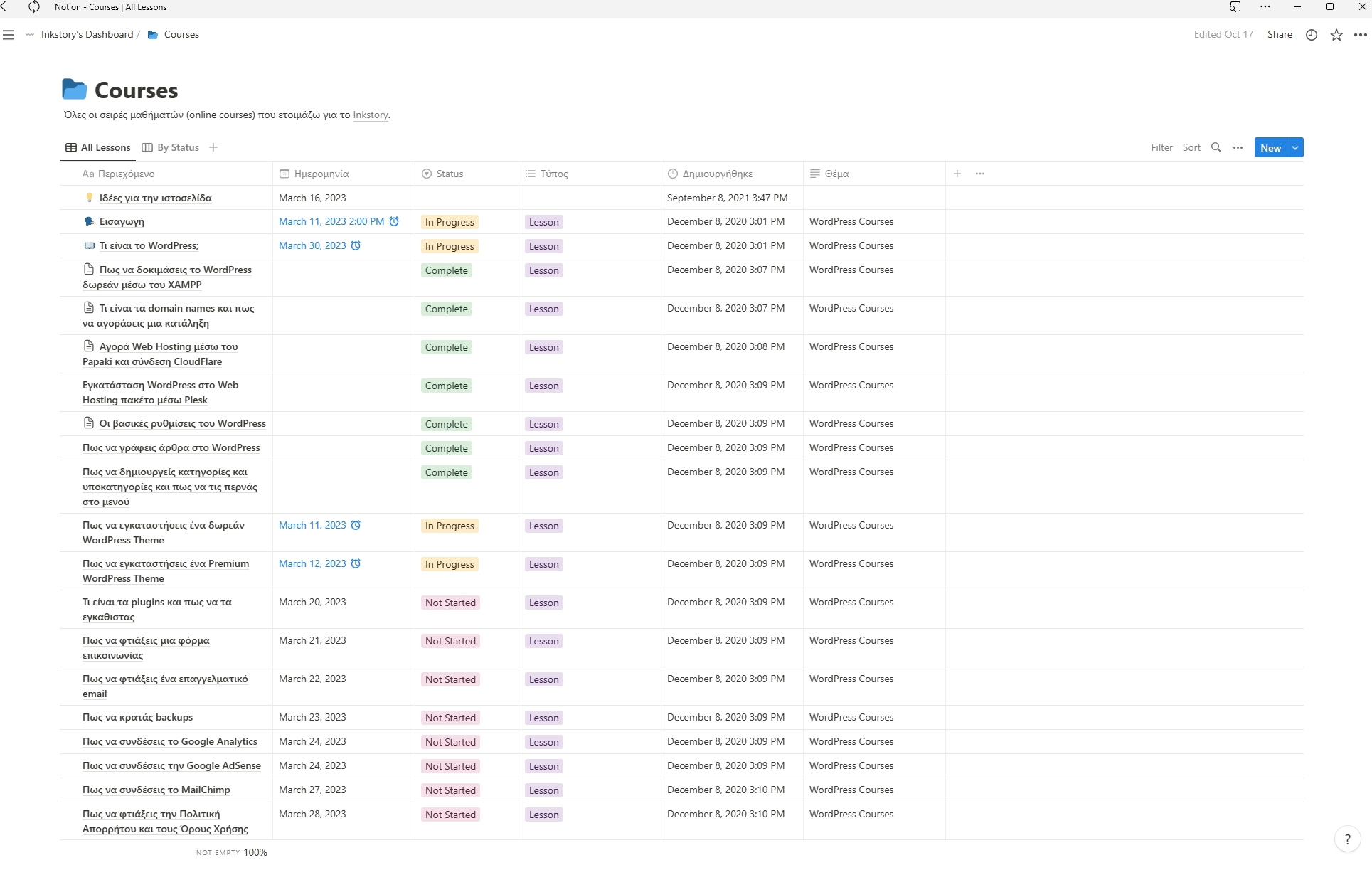Open page options menu at top right

pos(1360,35)
